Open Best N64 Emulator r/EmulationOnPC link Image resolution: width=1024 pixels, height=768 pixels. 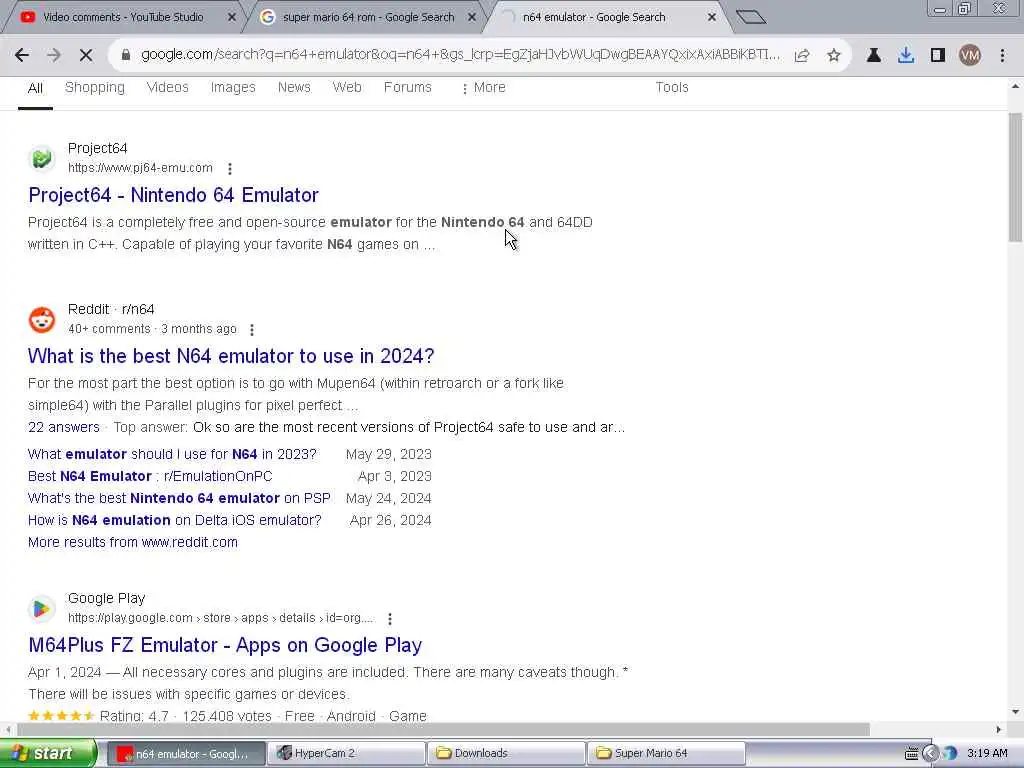click(150, 476)
